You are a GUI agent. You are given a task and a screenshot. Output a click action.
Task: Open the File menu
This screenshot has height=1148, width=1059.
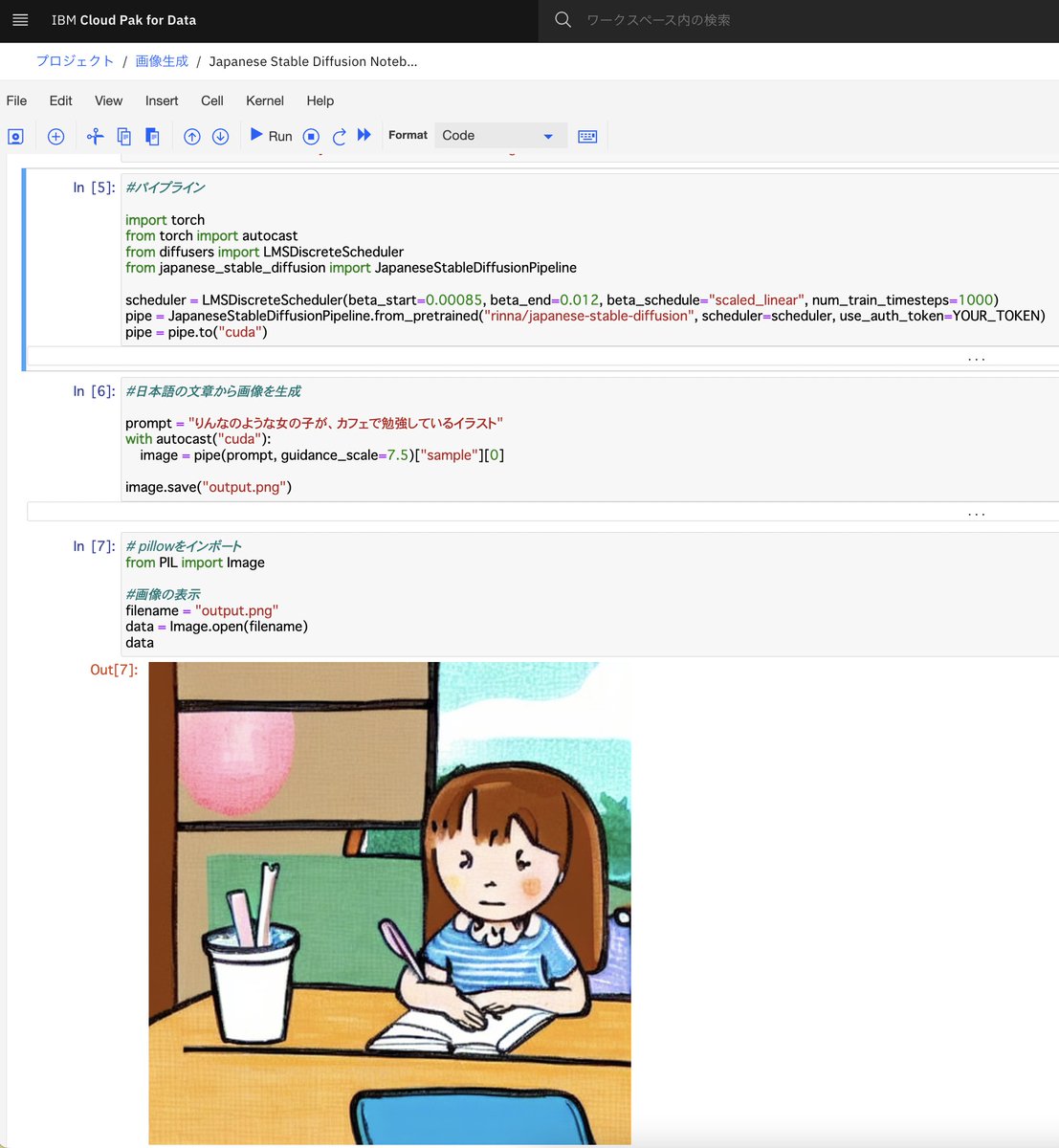point(16,100)
